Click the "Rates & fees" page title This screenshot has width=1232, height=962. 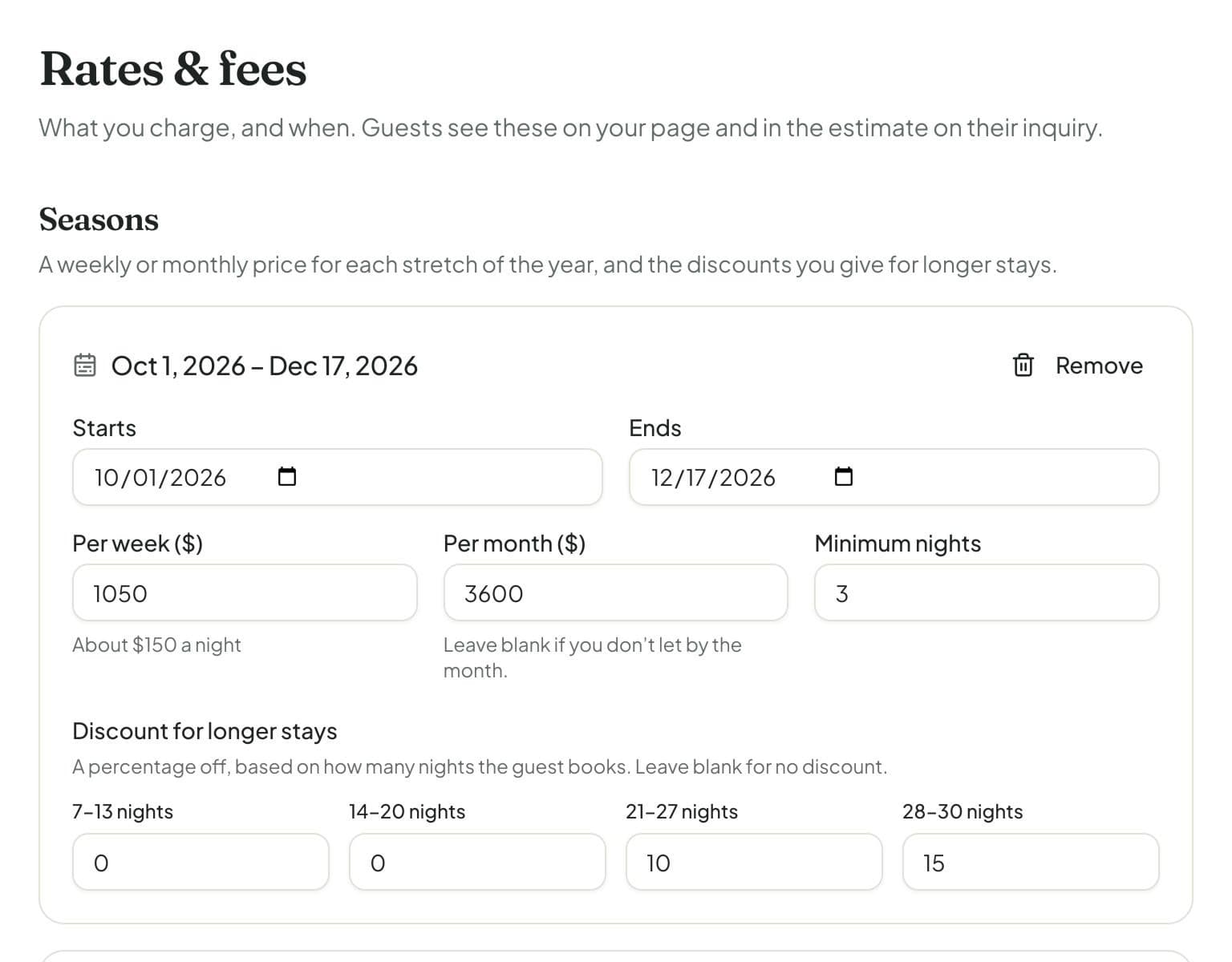click(173, 69)
